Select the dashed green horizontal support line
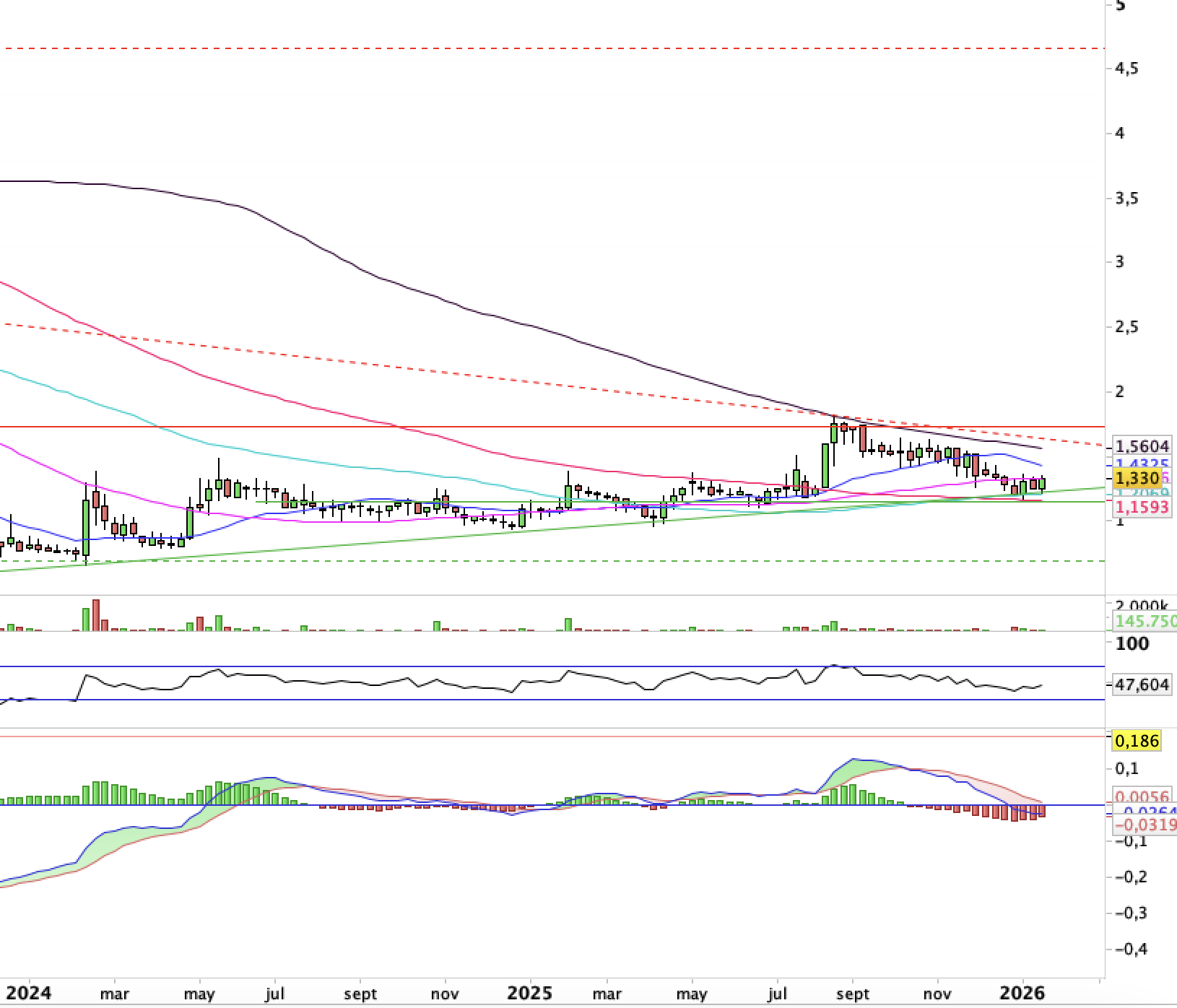 click(552, 560)
